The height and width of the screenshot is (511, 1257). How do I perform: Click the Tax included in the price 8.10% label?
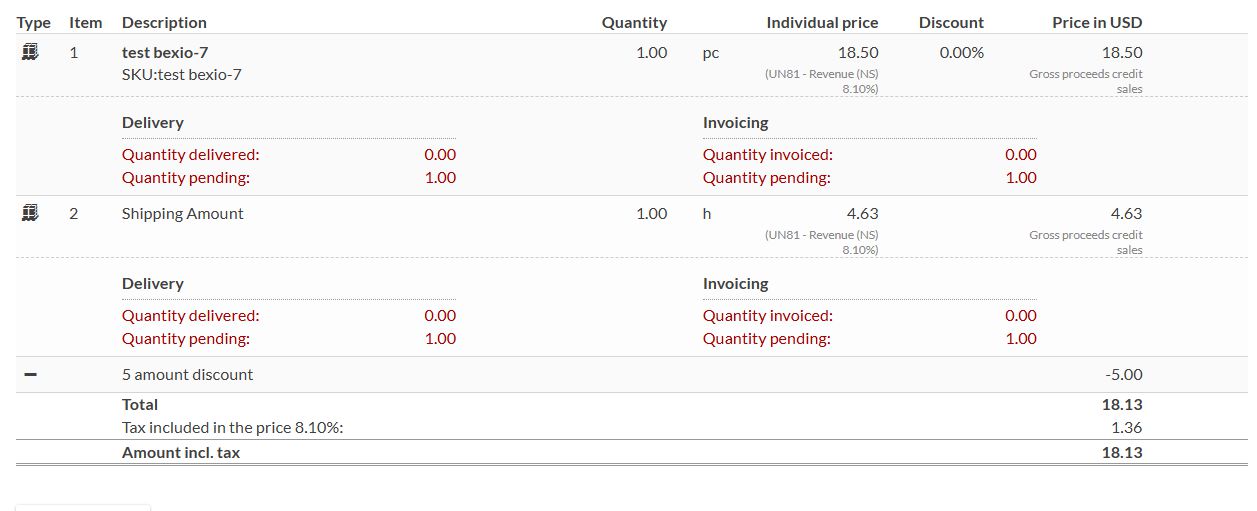pyautogui.click(x=239, y=427)
